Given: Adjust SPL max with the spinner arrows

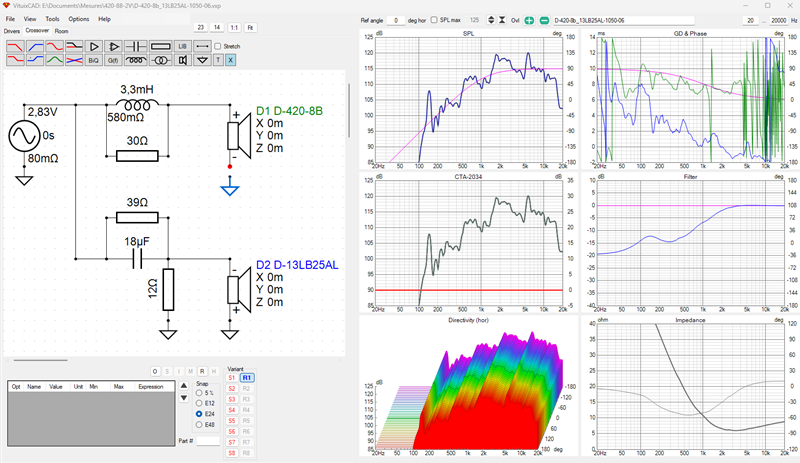Looking at the screenshot, I should click(x=491, y=20).
